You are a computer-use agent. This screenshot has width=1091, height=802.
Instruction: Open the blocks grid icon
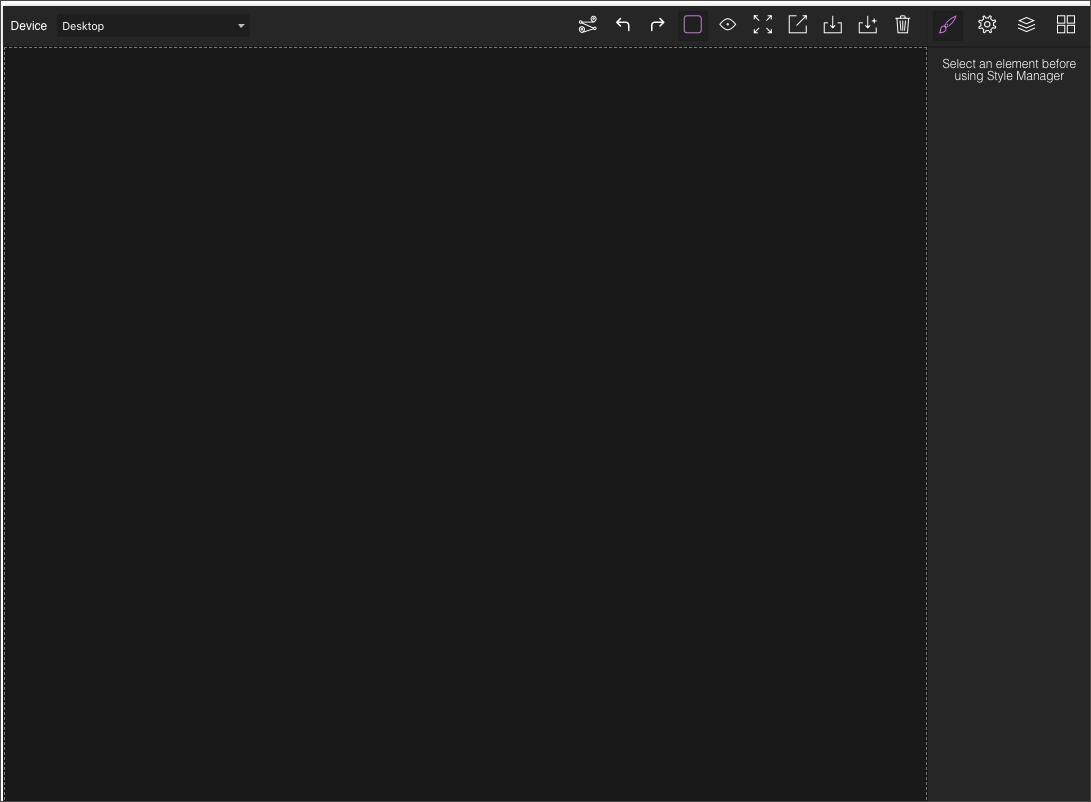pyautogui.click(x=1066, y=25)
